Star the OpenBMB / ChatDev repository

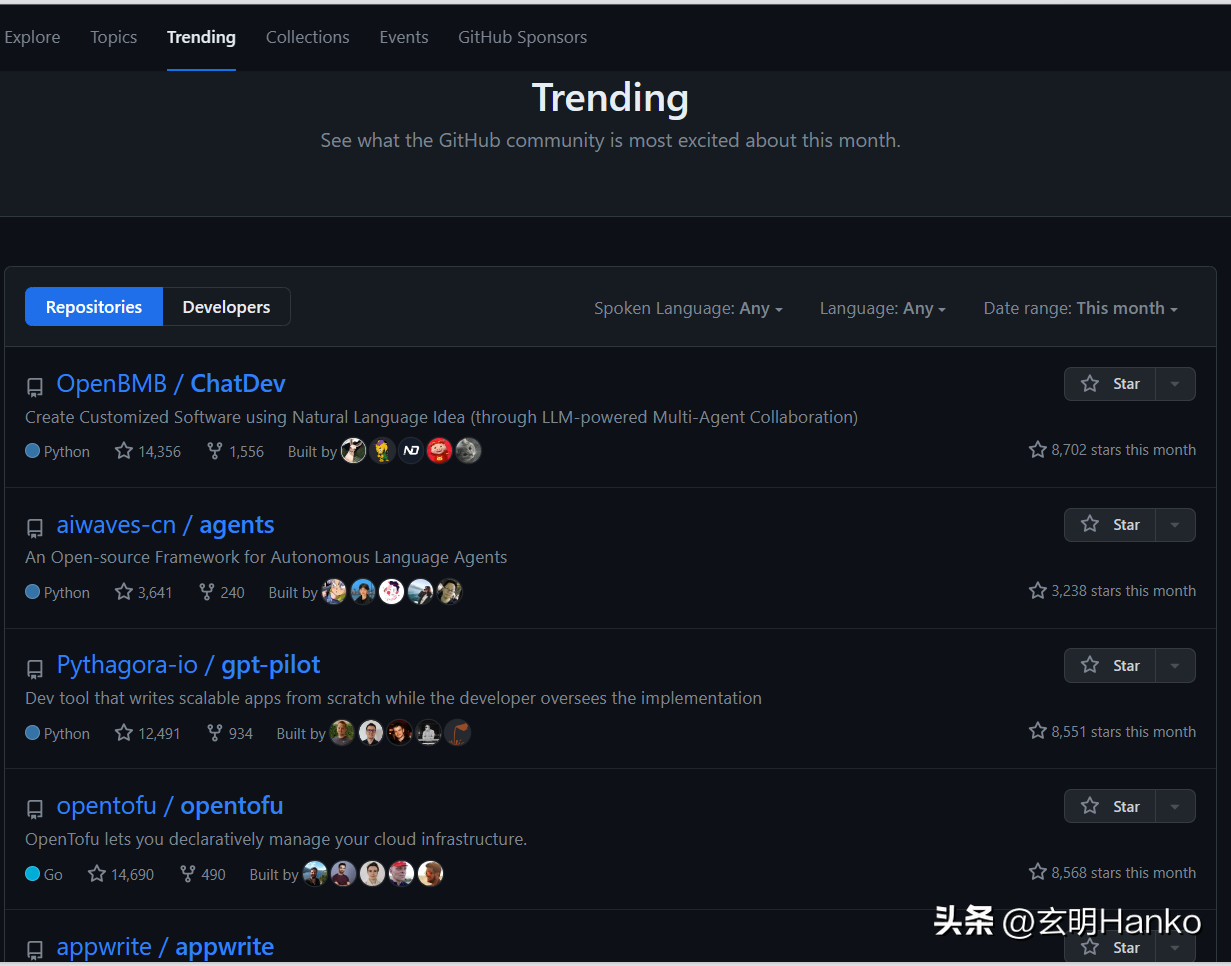coord(1110,384)
